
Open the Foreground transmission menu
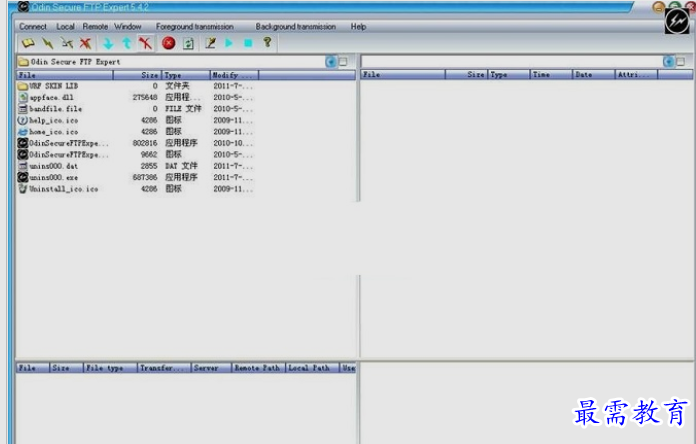194,27
